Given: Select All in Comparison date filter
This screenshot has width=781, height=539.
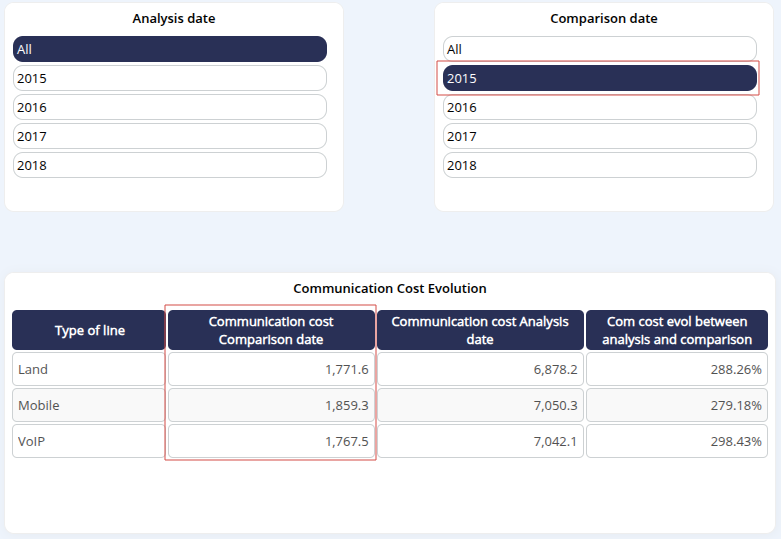Looking at the screenshot, I should (x=600, y=49).
